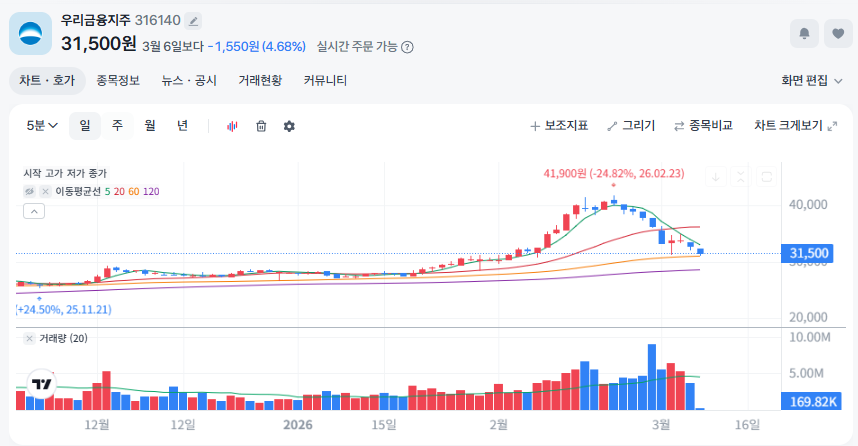Switch to the 종목정보 tab
This screenshot has height=446, width=858.
118,81
